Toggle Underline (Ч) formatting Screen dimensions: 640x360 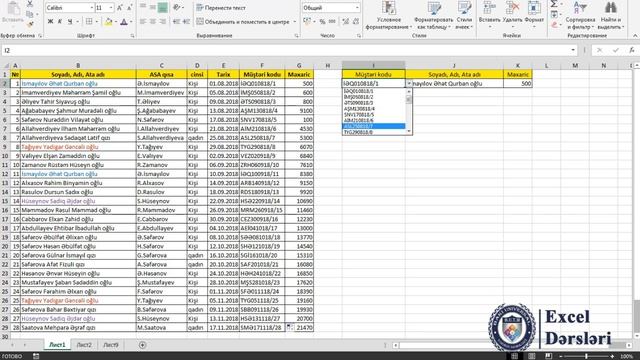[70, 22]
